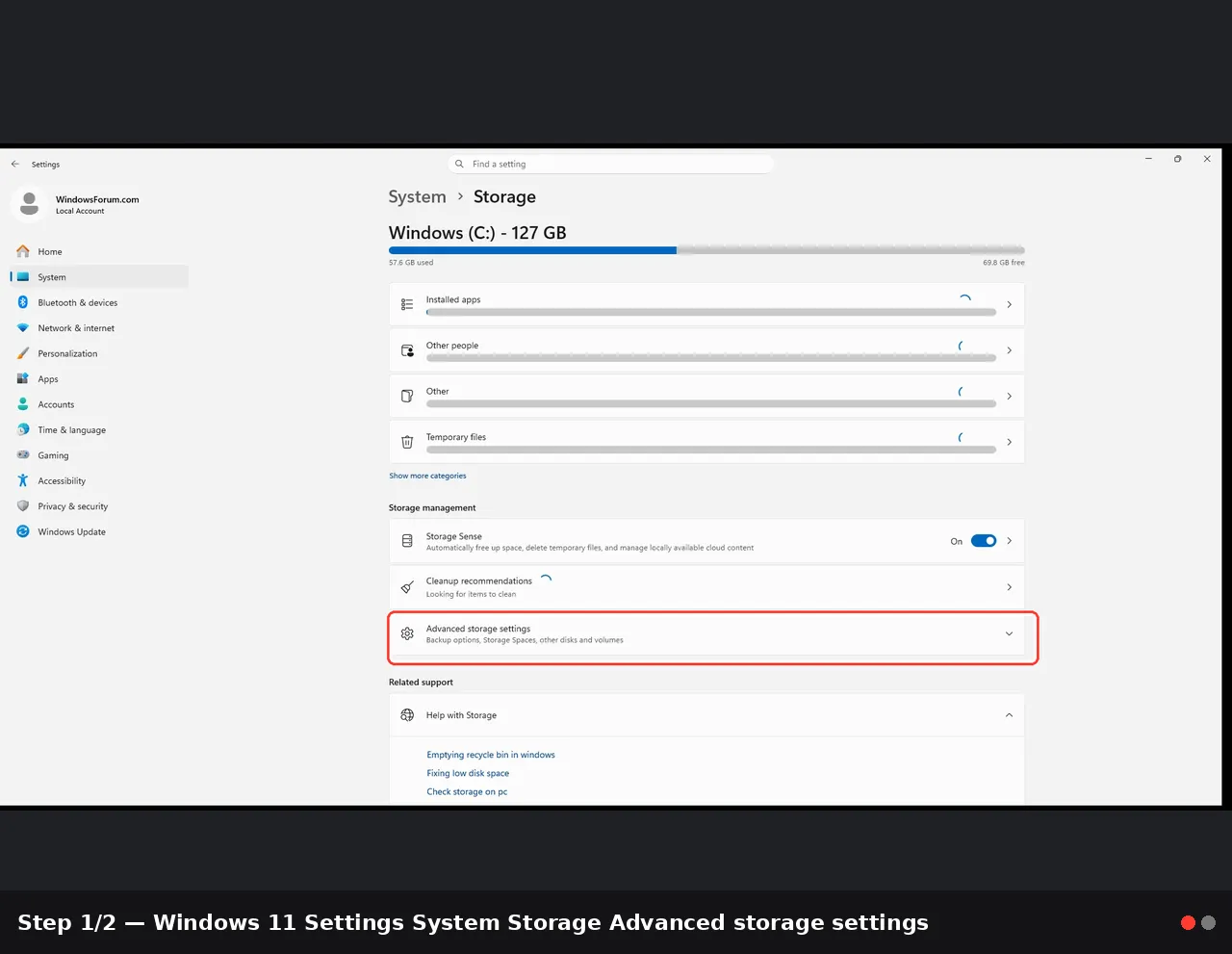
Task: Click the System breadcrumb link
Action: 418,196
